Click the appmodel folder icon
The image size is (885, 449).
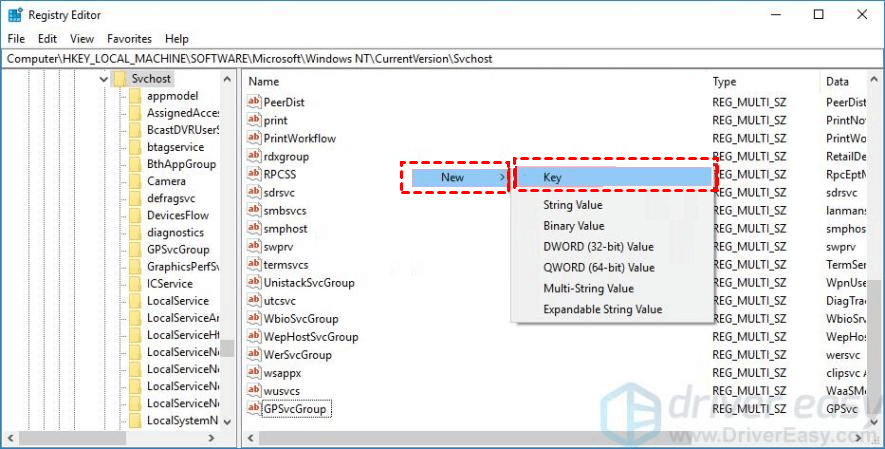pos(135,96)
